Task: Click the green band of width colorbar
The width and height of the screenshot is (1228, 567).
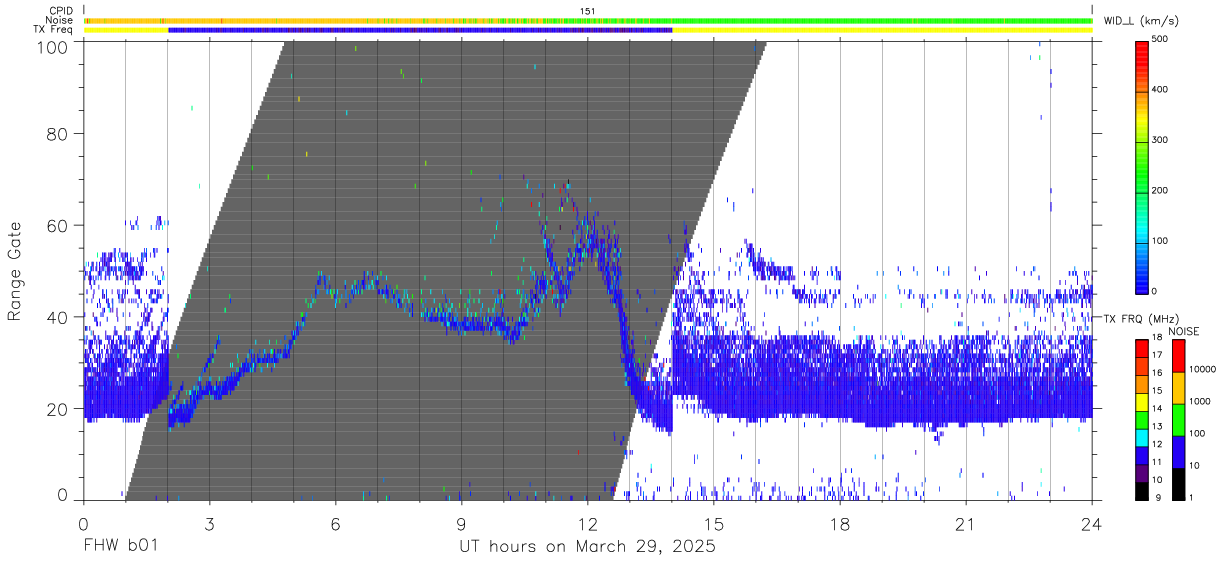Action: click(1142, 165)
